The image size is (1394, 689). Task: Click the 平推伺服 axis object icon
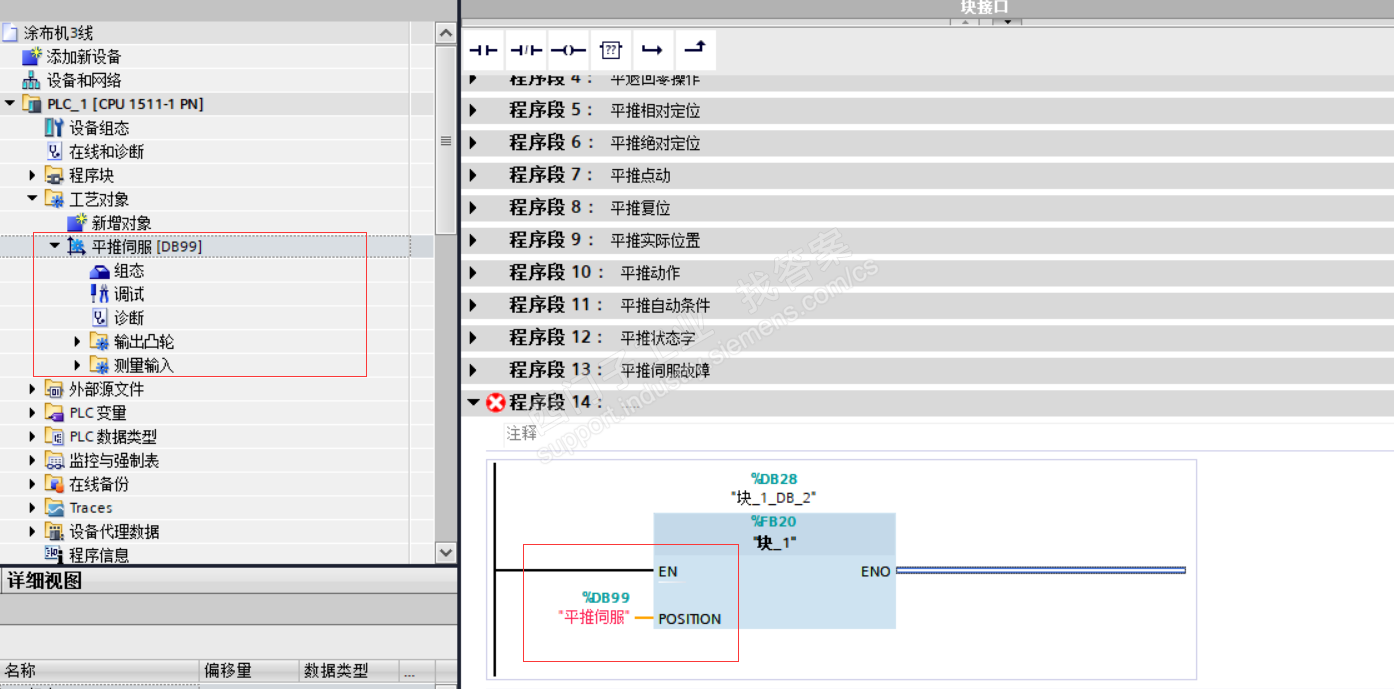point(77,246)
